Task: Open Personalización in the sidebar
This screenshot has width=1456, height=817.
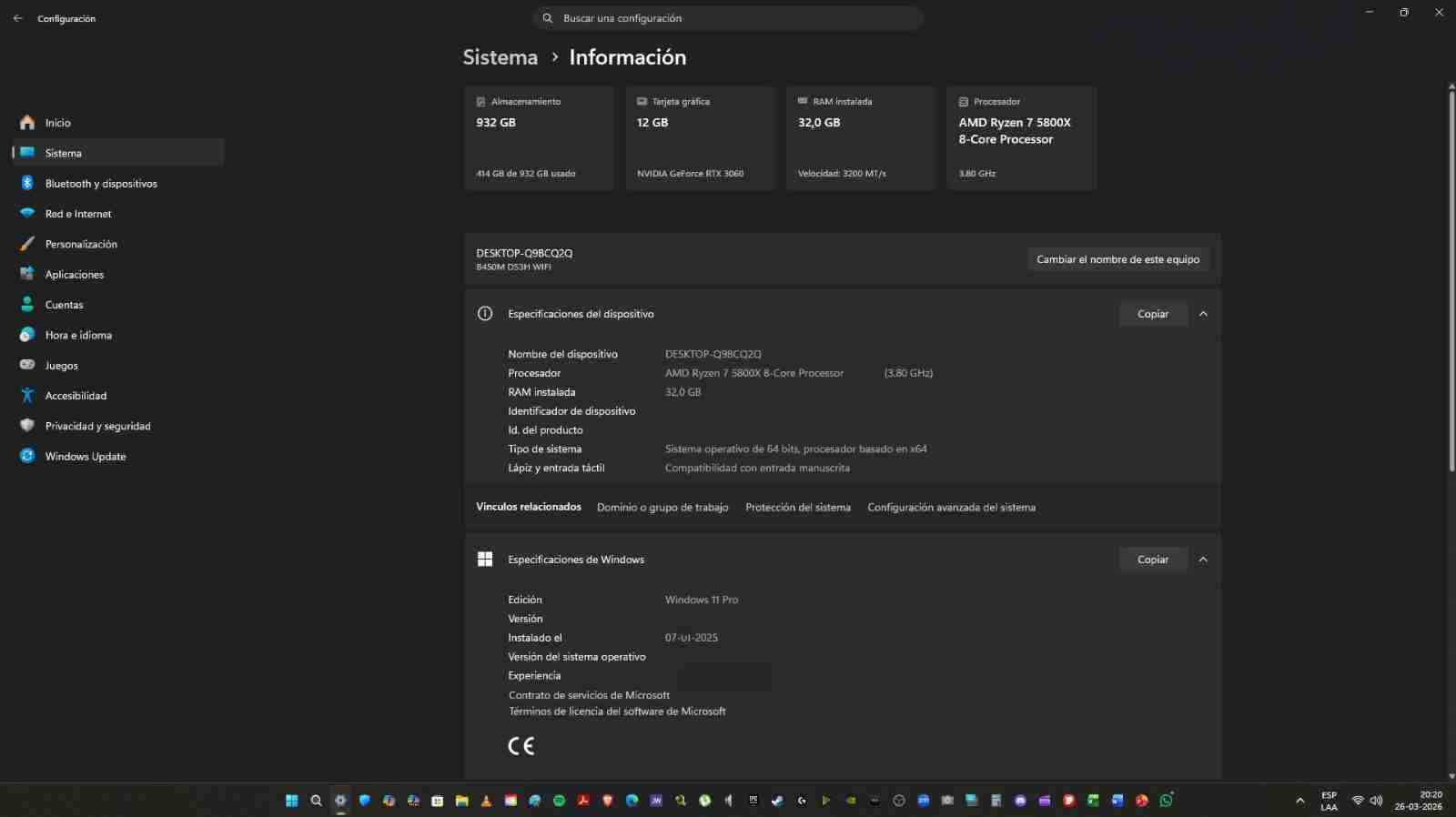Action: [118, 244]
